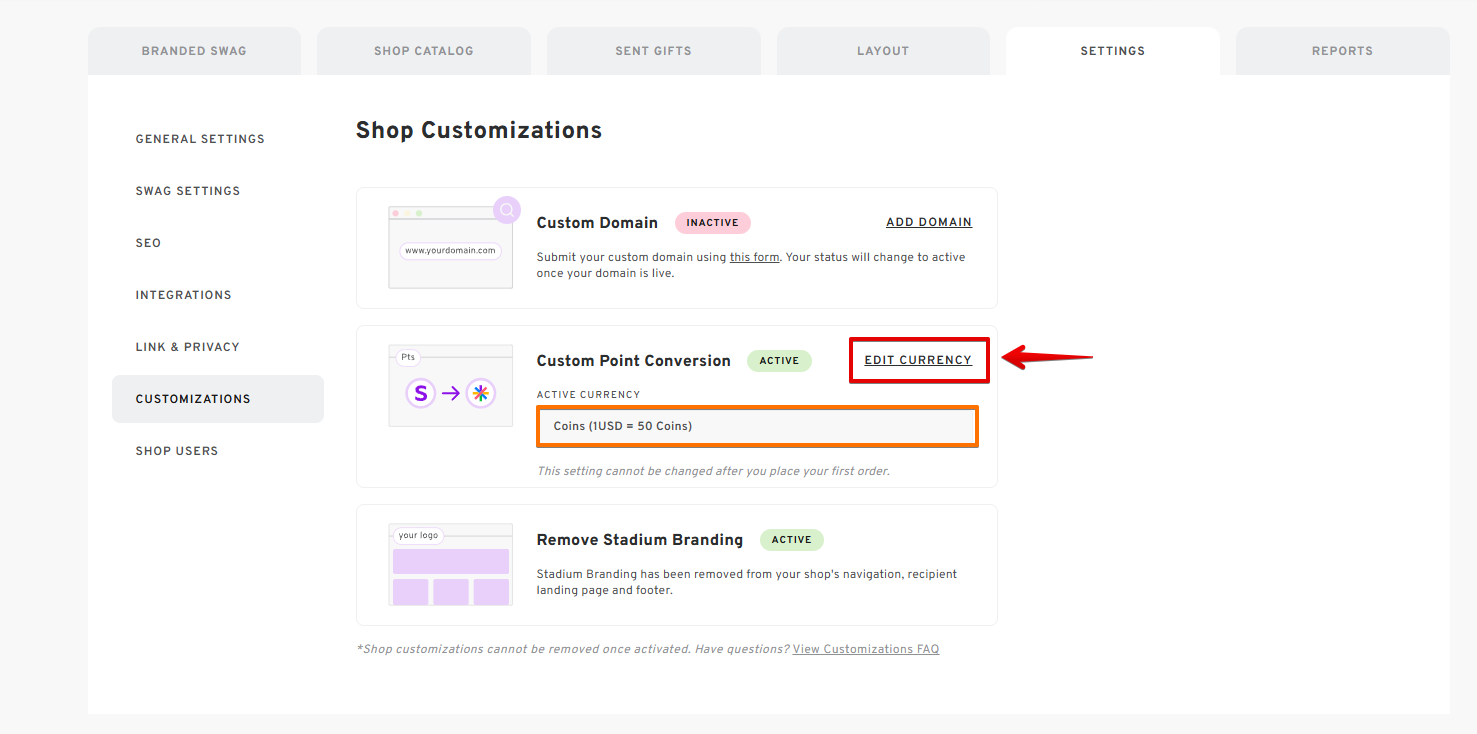
Task: Click the Add Domain link
Action: tap(928, 222)
